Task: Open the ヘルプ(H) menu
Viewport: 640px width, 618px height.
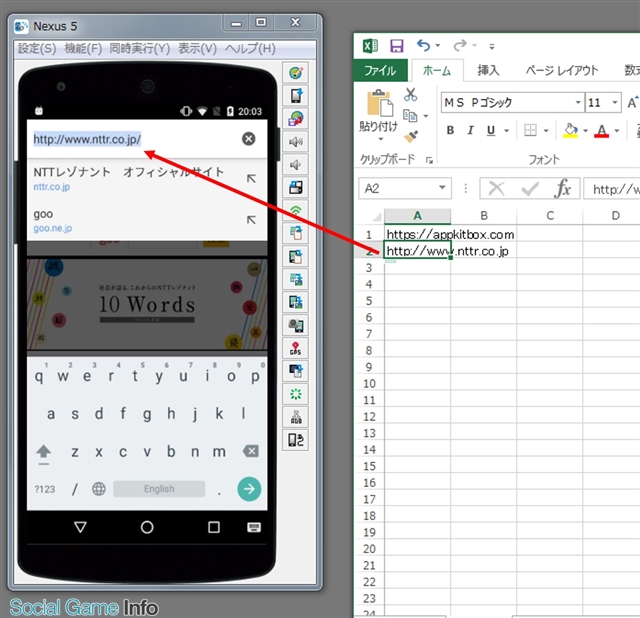Action: point(250,49)
